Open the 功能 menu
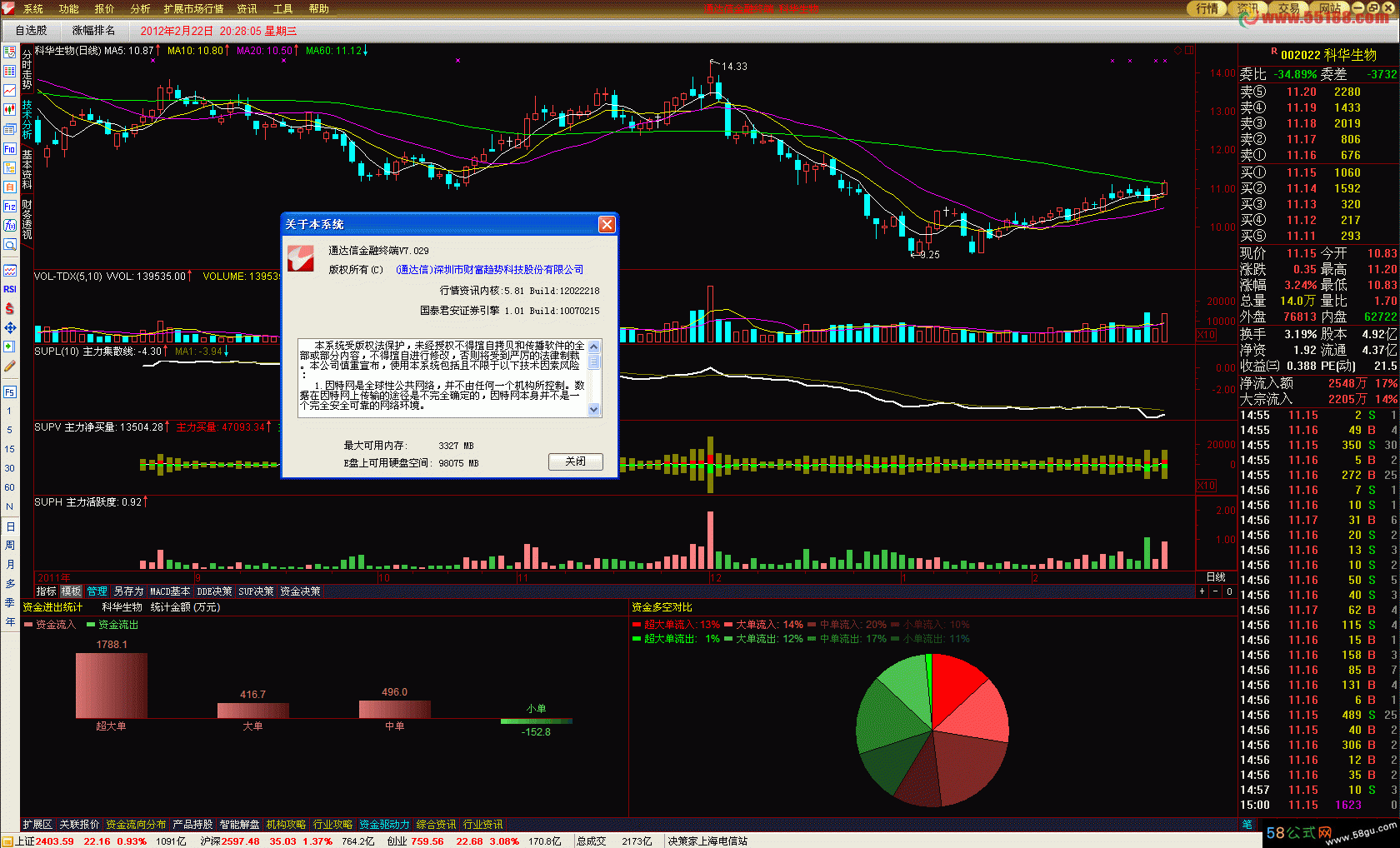 69,9
